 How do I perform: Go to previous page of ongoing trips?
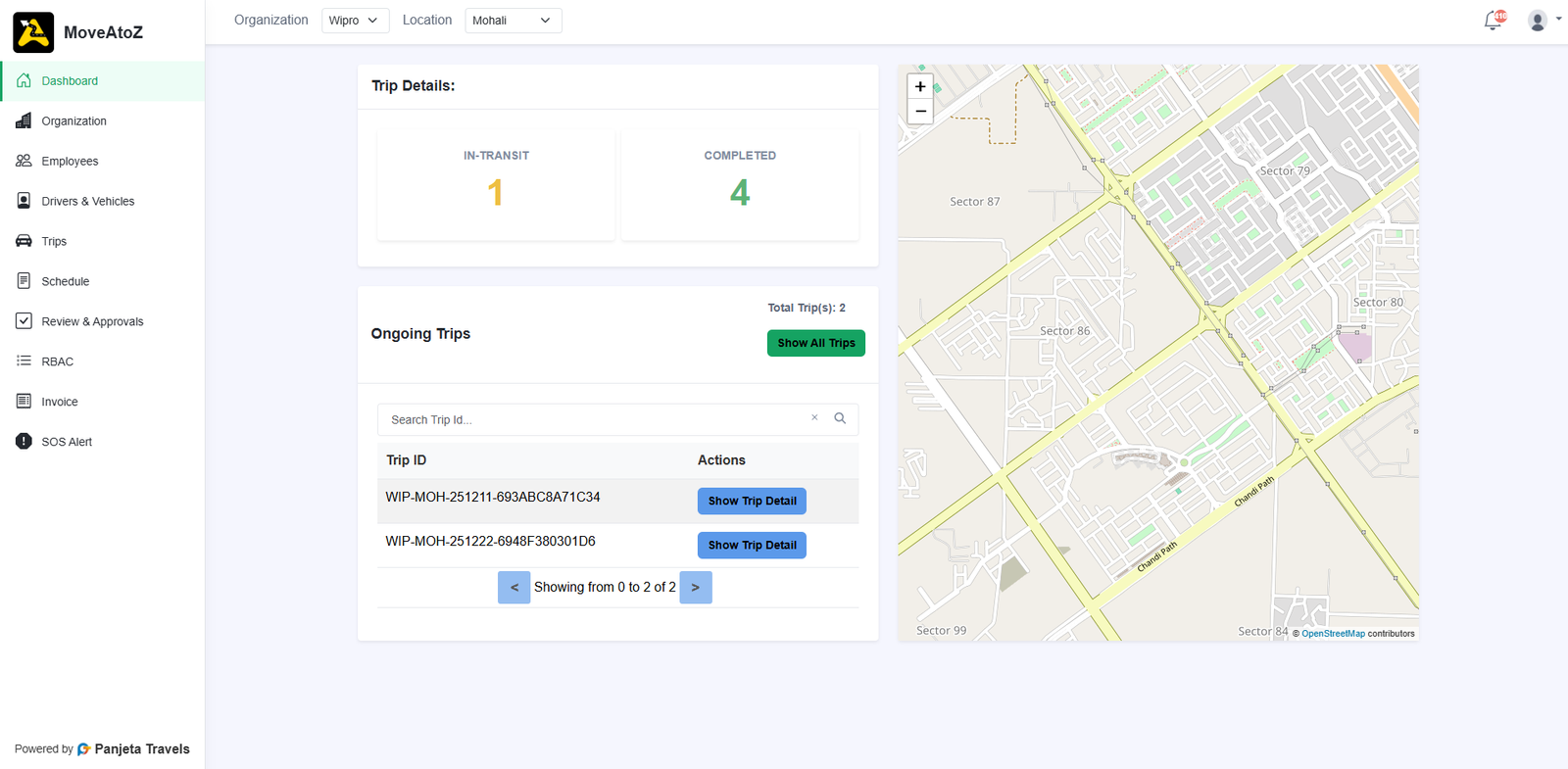514,588
